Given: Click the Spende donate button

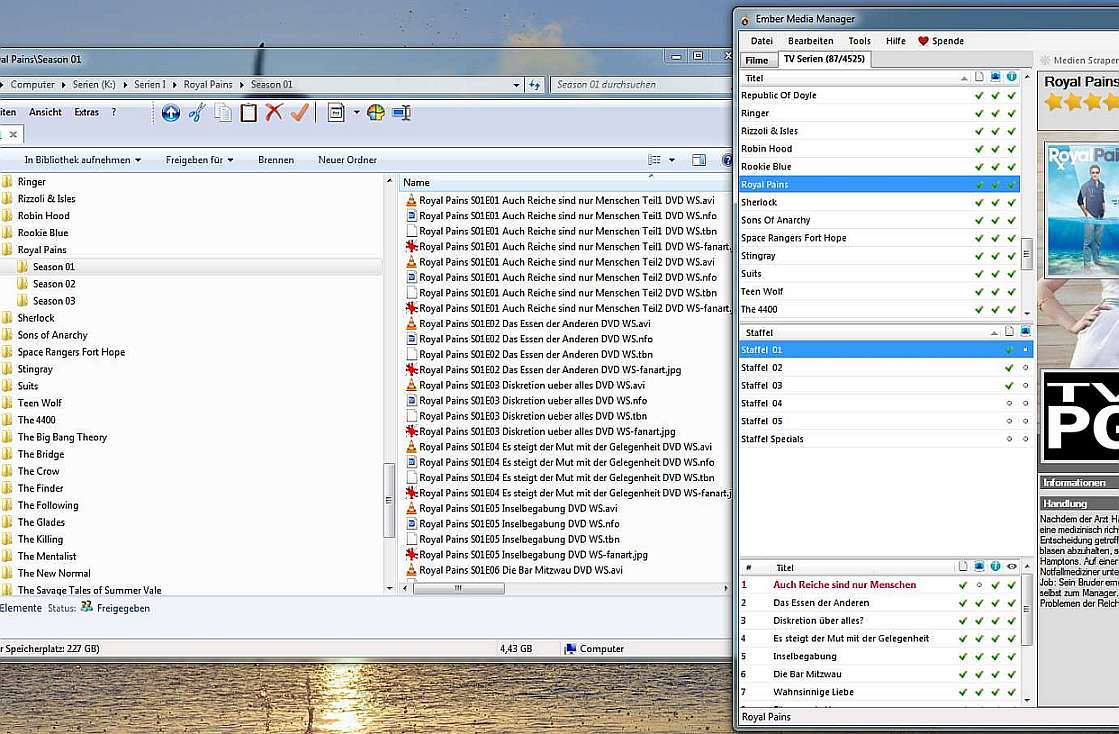Looking at the screenshot, I should [941, 41].
